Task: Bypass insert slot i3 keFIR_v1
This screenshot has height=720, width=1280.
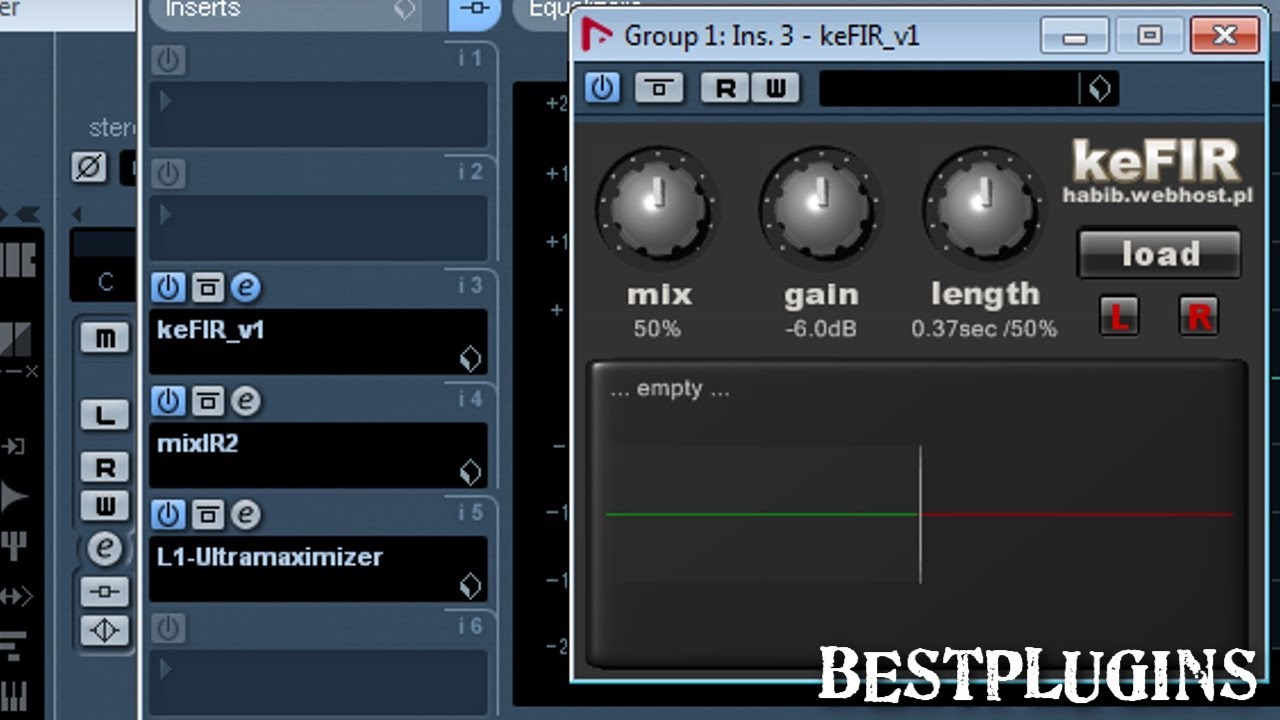Action: [x=207, y=288]
